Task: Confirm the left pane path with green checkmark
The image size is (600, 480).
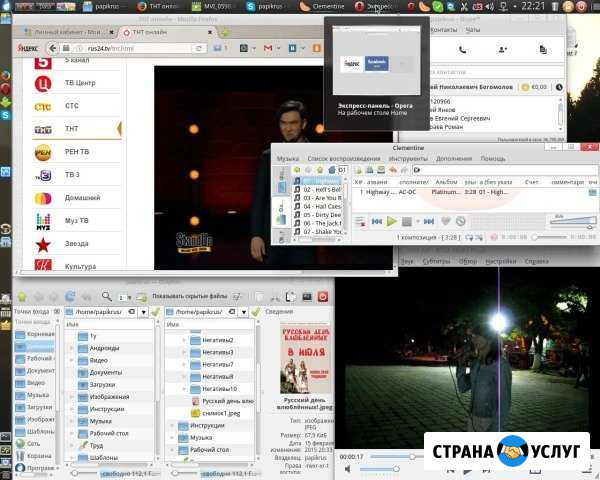Action: tap(155, 312)
